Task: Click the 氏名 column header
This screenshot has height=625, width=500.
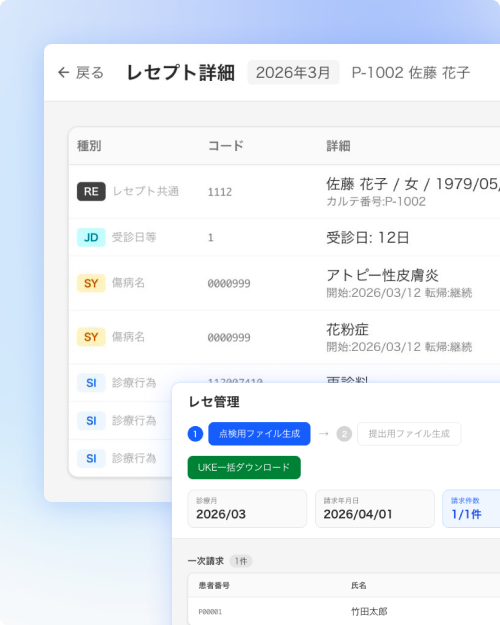Action: (359, 586)
